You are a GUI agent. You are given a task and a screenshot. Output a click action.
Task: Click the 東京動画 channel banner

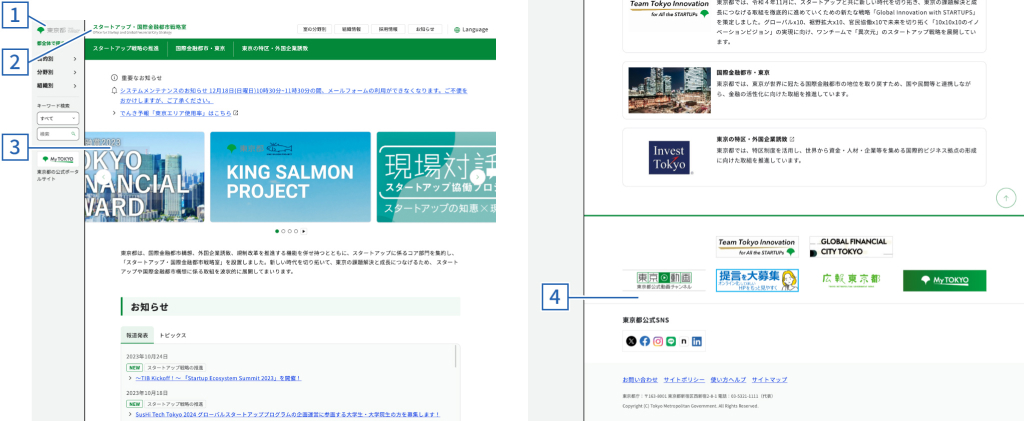(x=662, y=281)
